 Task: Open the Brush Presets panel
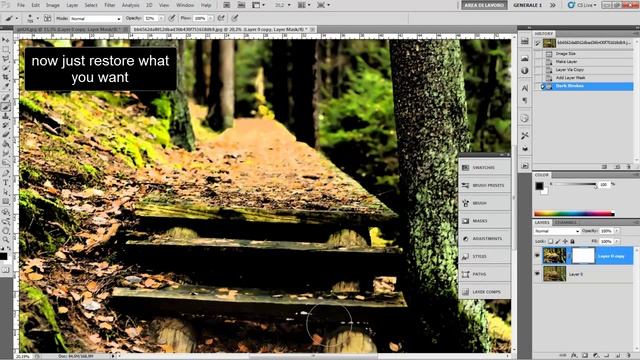point(484,185)
